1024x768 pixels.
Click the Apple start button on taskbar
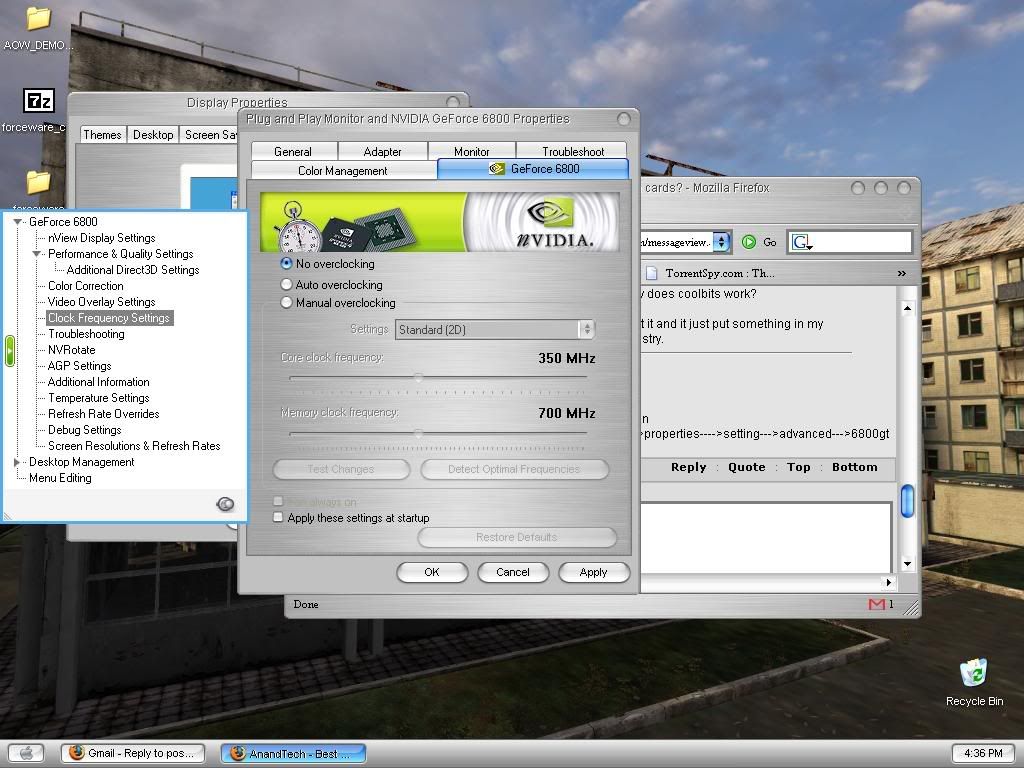26,753
